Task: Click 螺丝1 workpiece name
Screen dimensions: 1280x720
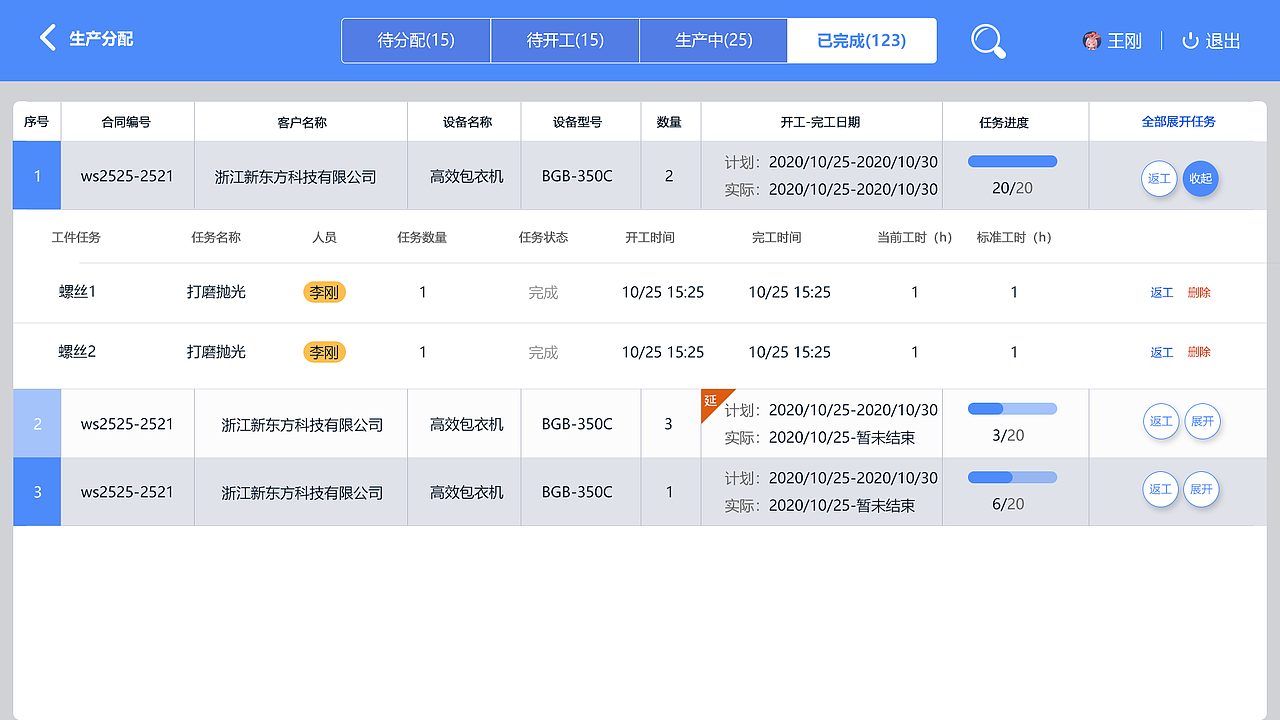Action: tap(77, 292)
